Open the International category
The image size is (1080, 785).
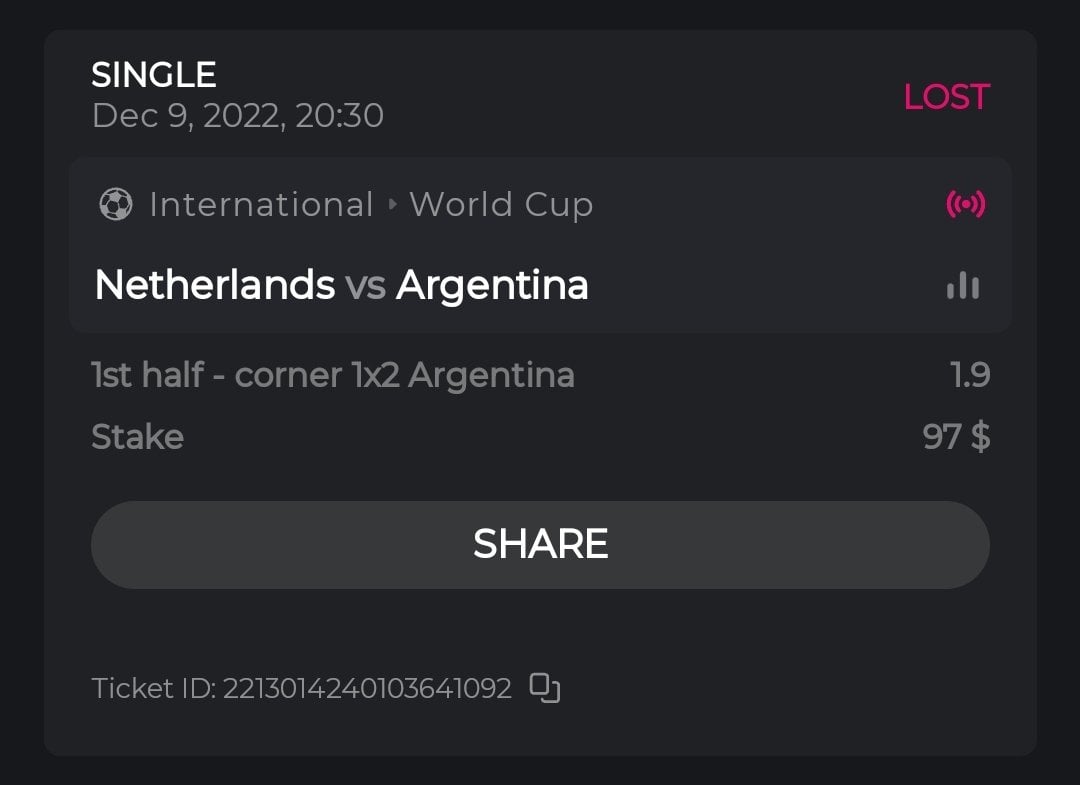(261, 205)
